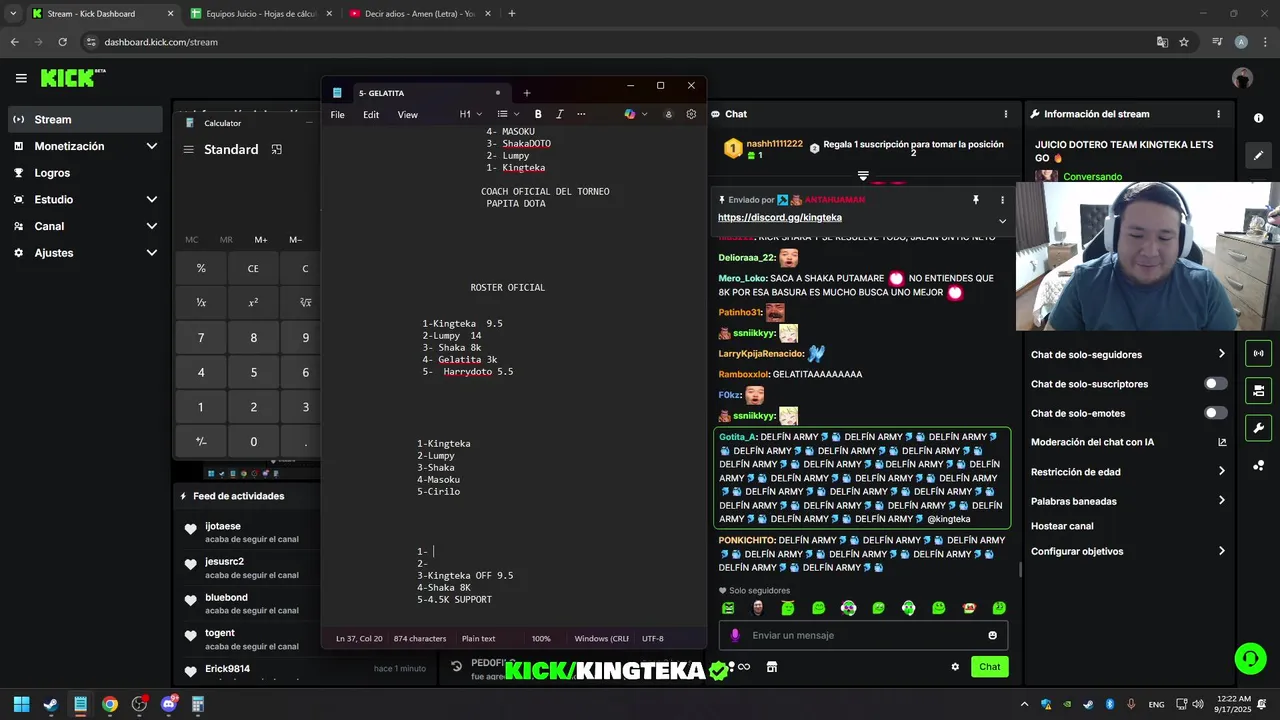
Task: Open Notepad View menu
Action: tap(408, 115)
